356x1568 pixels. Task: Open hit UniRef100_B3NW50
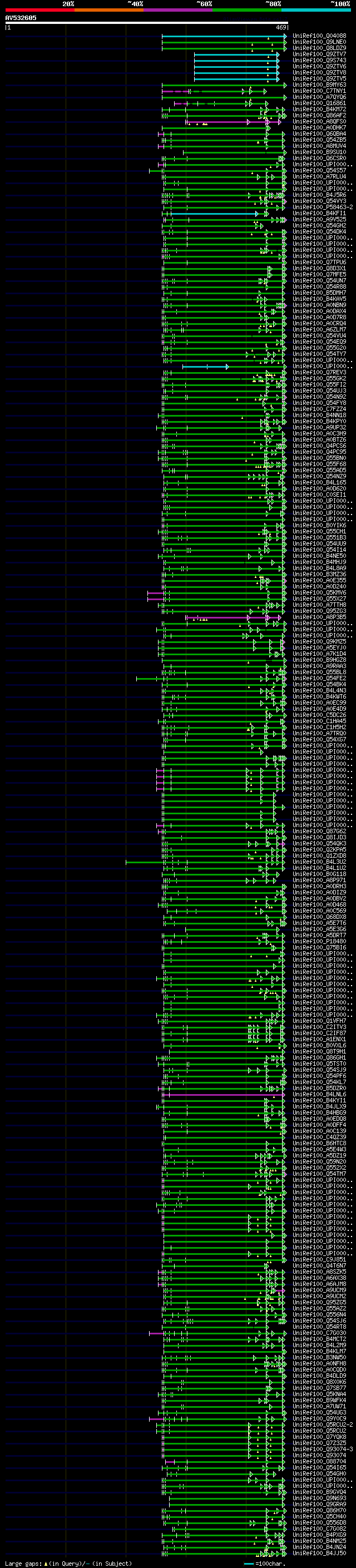click(x=319, y=1357)
